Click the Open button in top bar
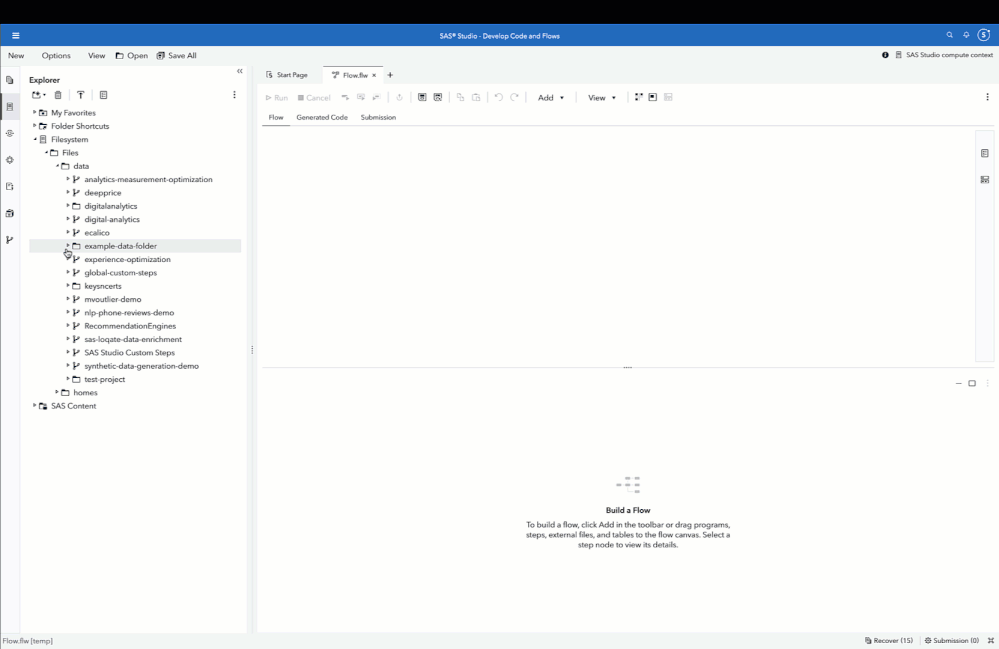 131,55
